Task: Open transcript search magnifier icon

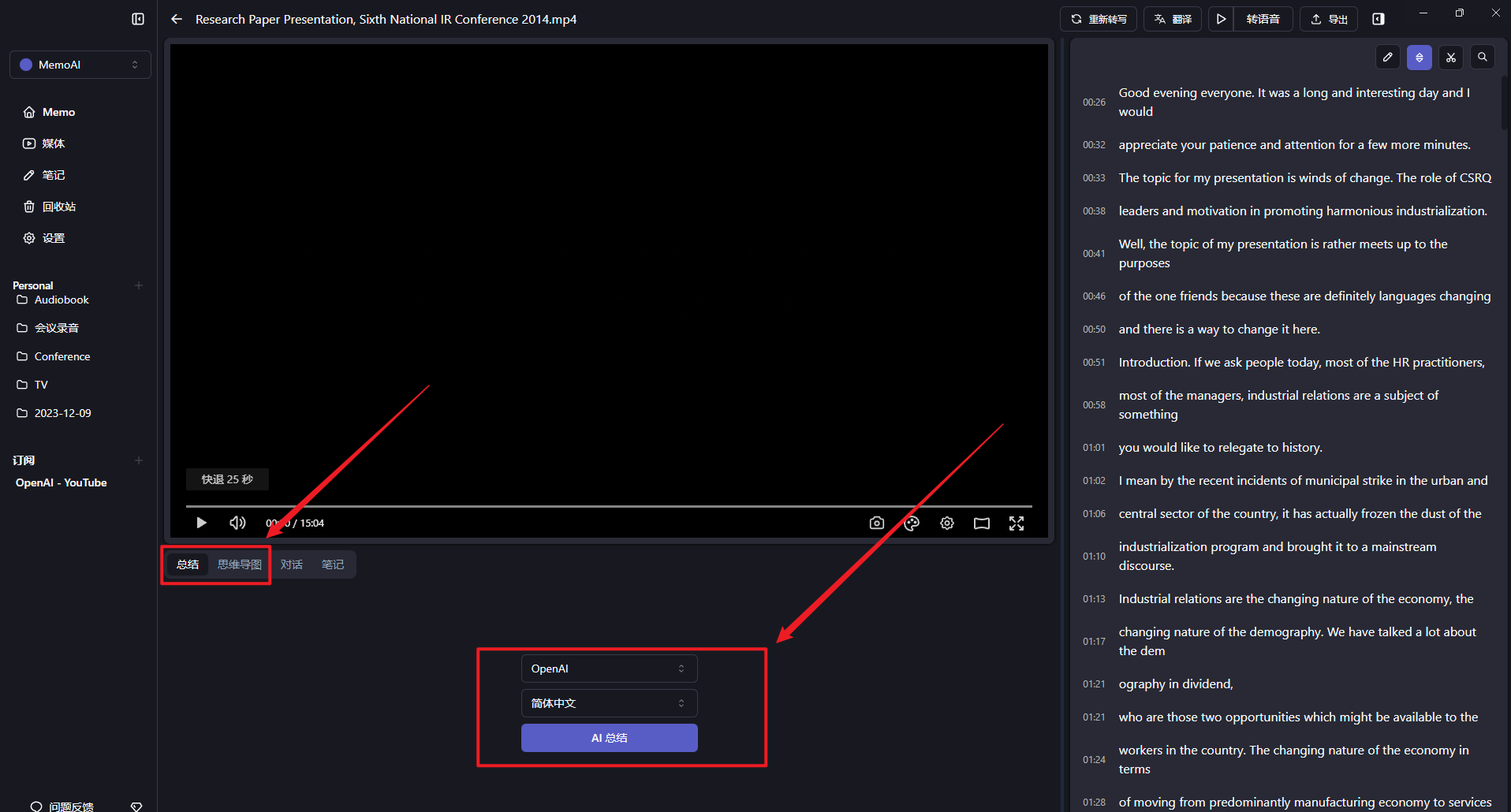Action: [1483, 58]
